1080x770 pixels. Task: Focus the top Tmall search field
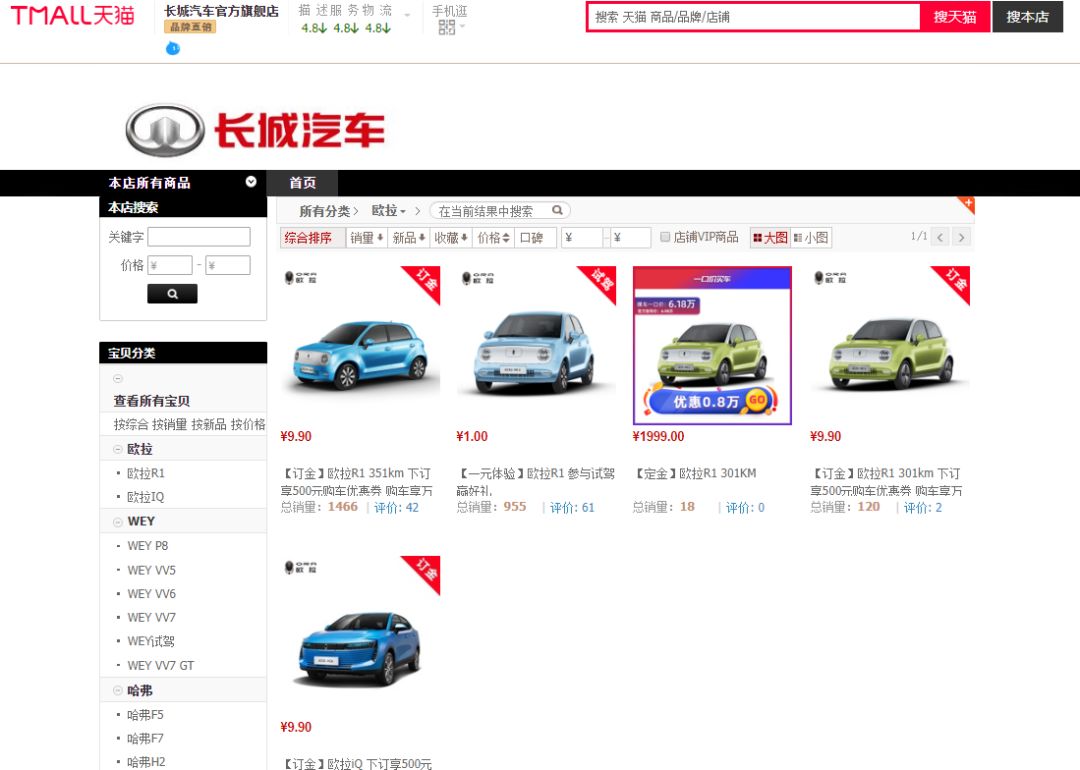pos(754,17)
